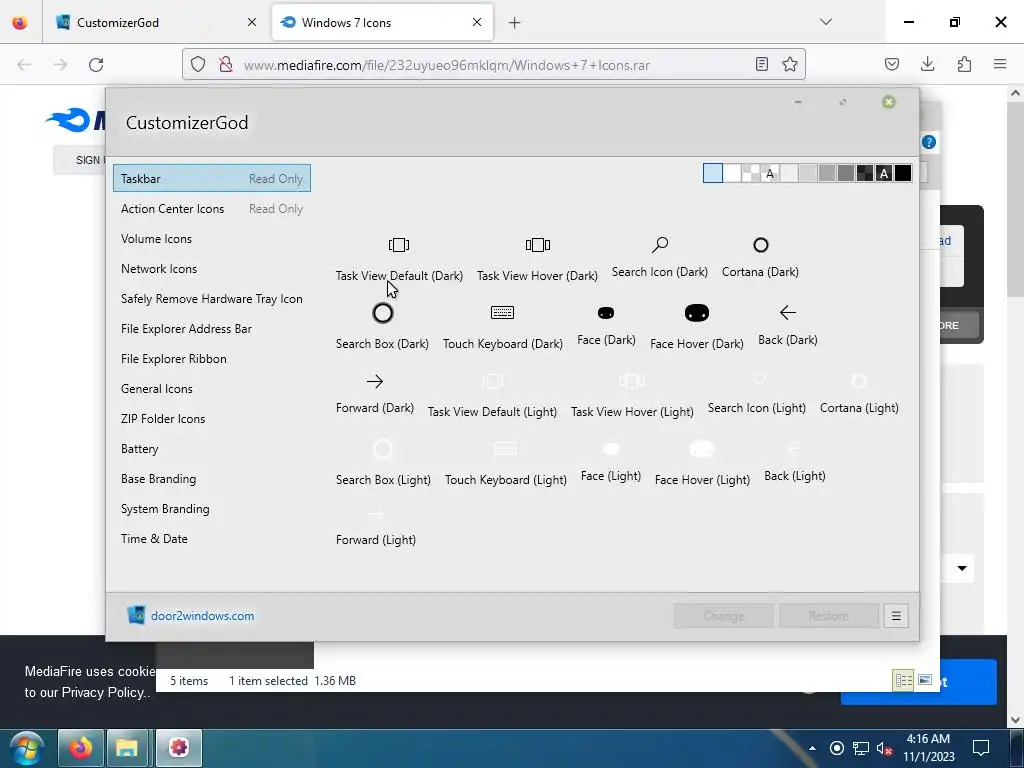This screenshot has width=1024, height=768.
Task: Show hidden tray icons arrow
Action: 812,748
